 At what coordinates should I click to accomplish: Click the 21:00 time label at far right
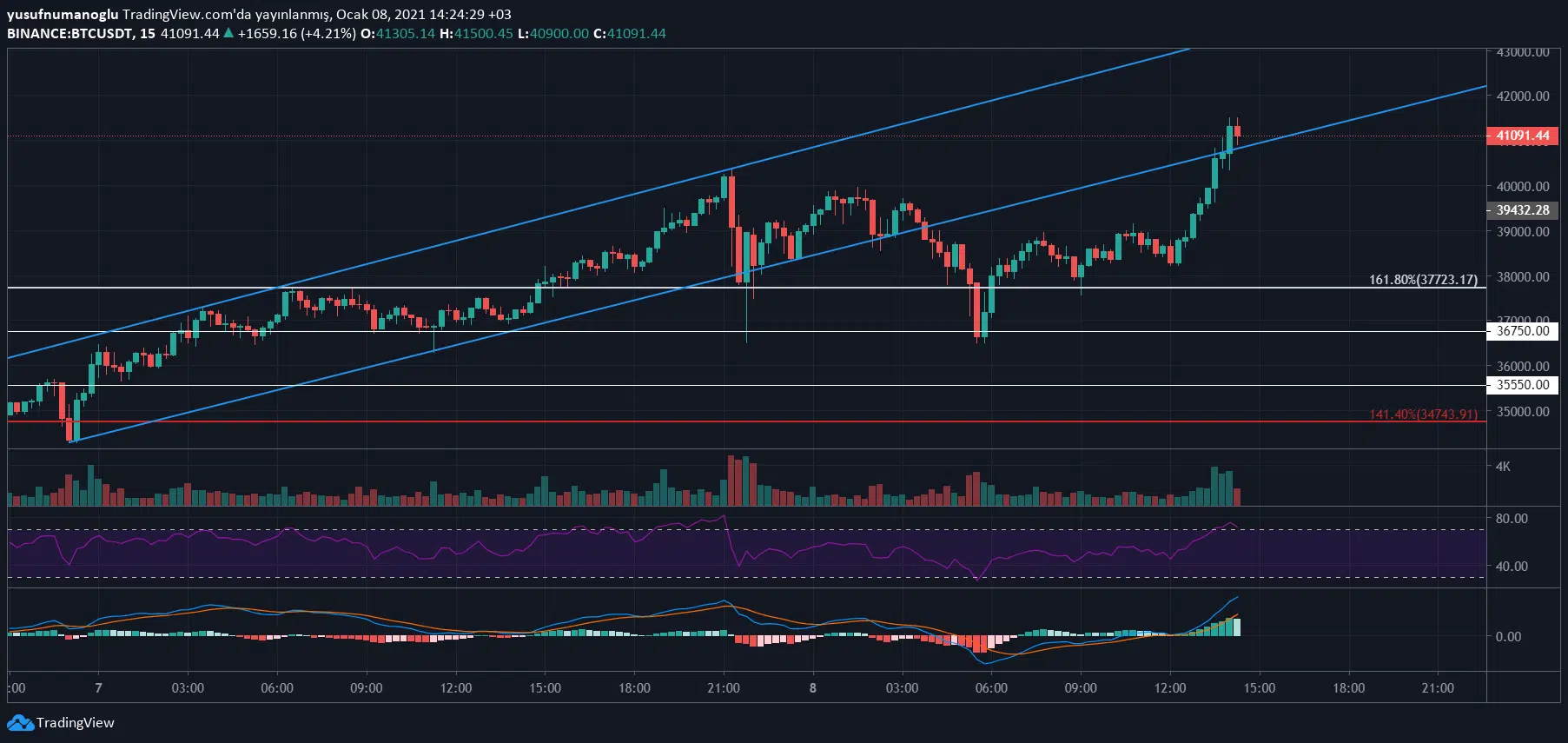(1438, 688)
